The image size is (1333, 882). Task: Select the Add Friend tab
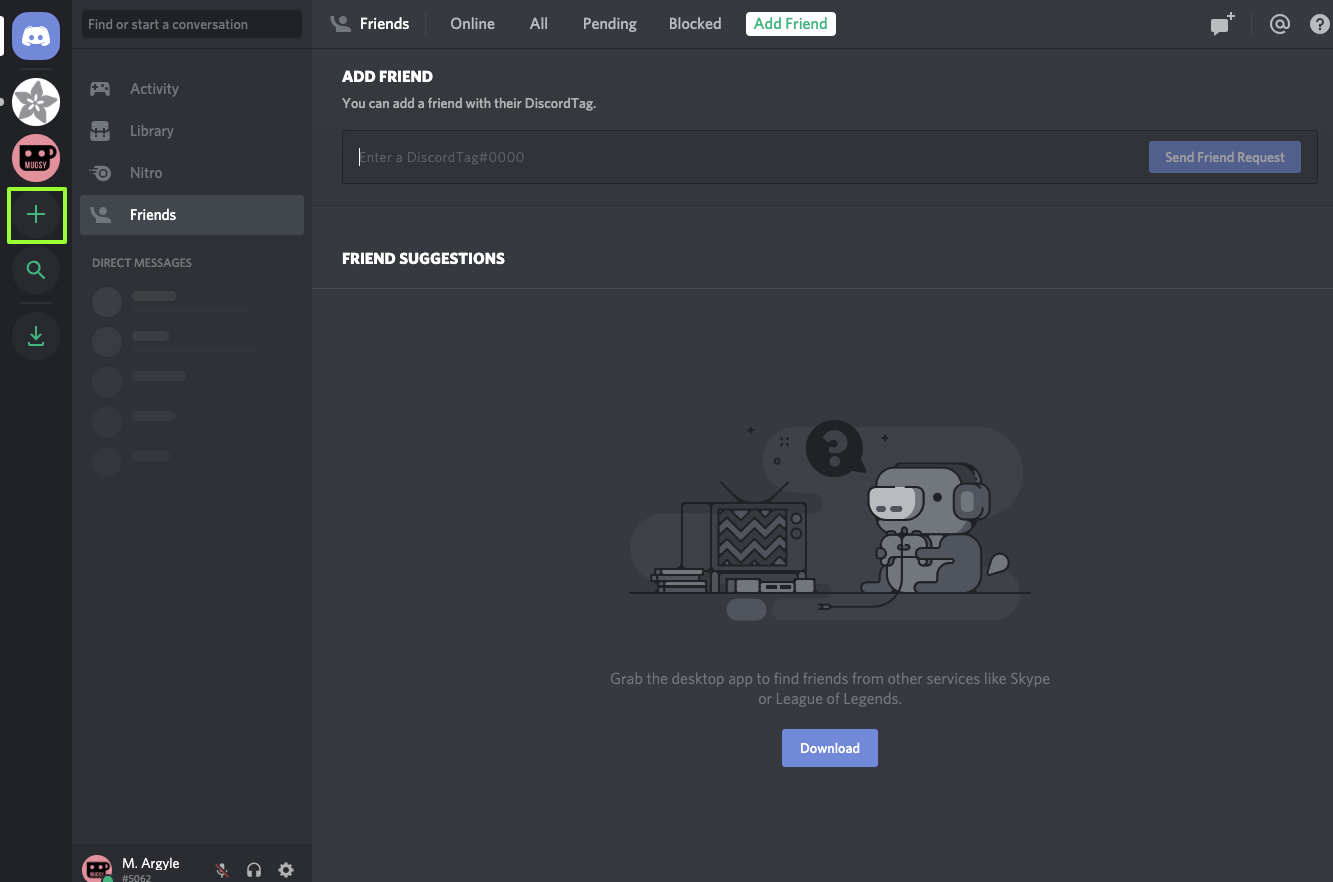point(791,24)
